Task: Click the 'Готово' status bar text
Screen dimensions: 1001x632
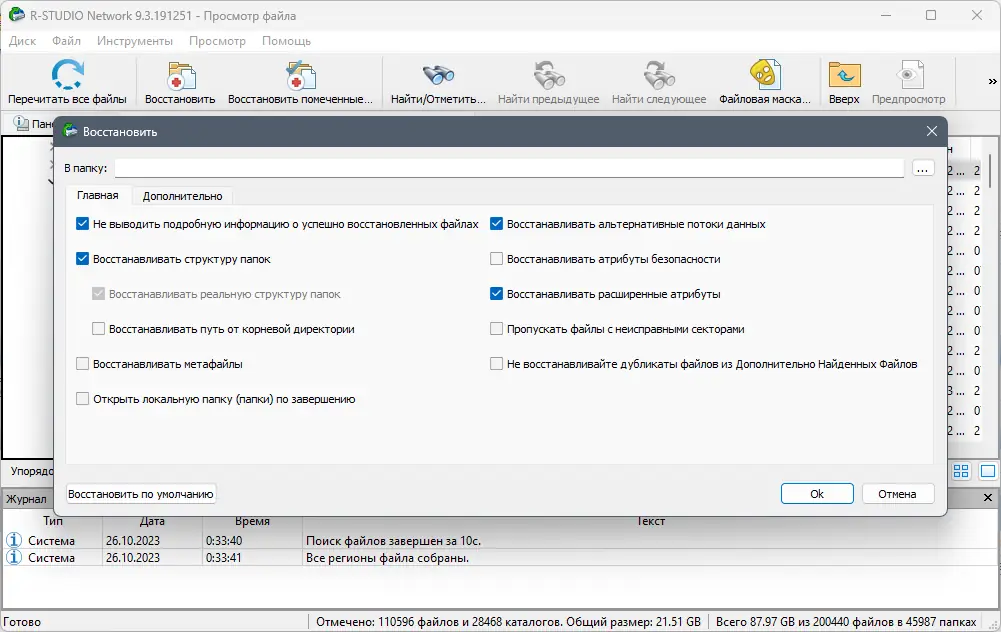Action: tap(22, 622)
